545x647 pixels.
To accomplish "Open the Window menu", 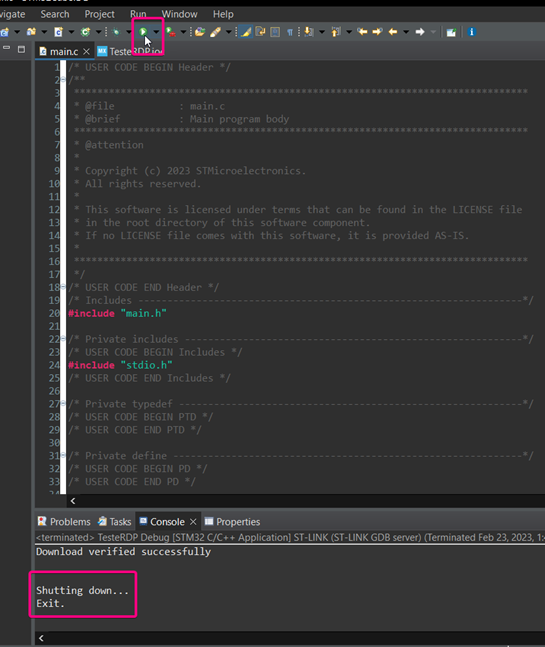I will [179, 14].
